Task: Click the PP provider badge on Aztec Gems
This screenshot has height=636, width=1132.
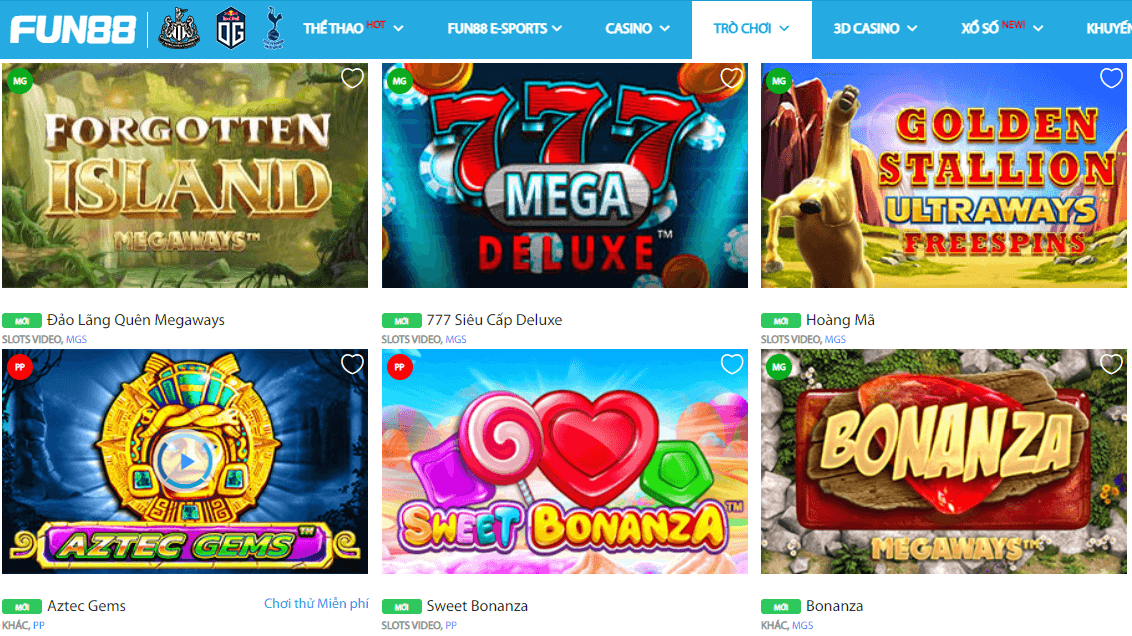Action: point(19,367)
